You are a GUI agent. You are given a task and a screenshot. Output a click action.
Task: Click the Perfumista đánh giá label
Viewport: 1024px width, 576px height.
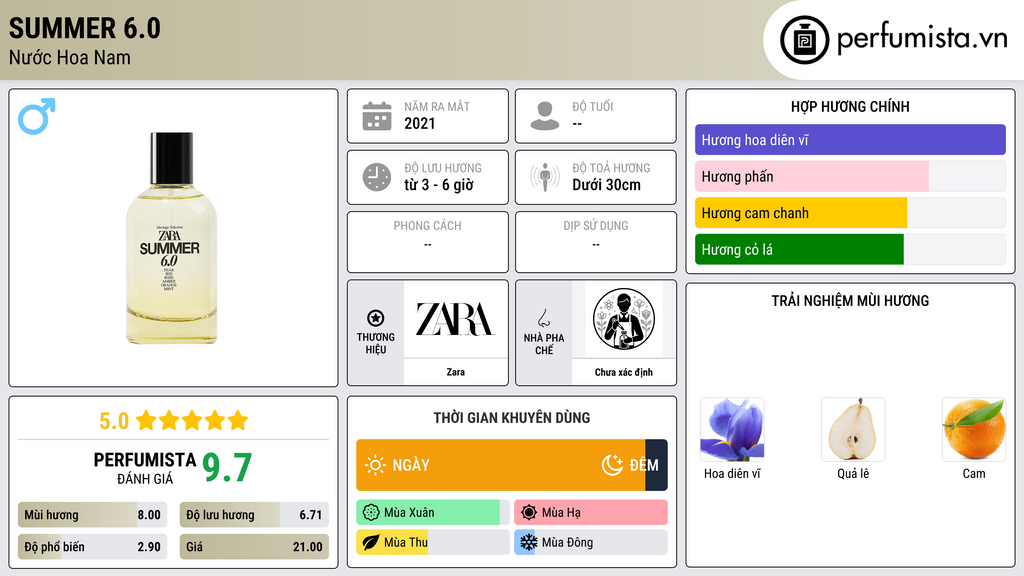[144, 468]
